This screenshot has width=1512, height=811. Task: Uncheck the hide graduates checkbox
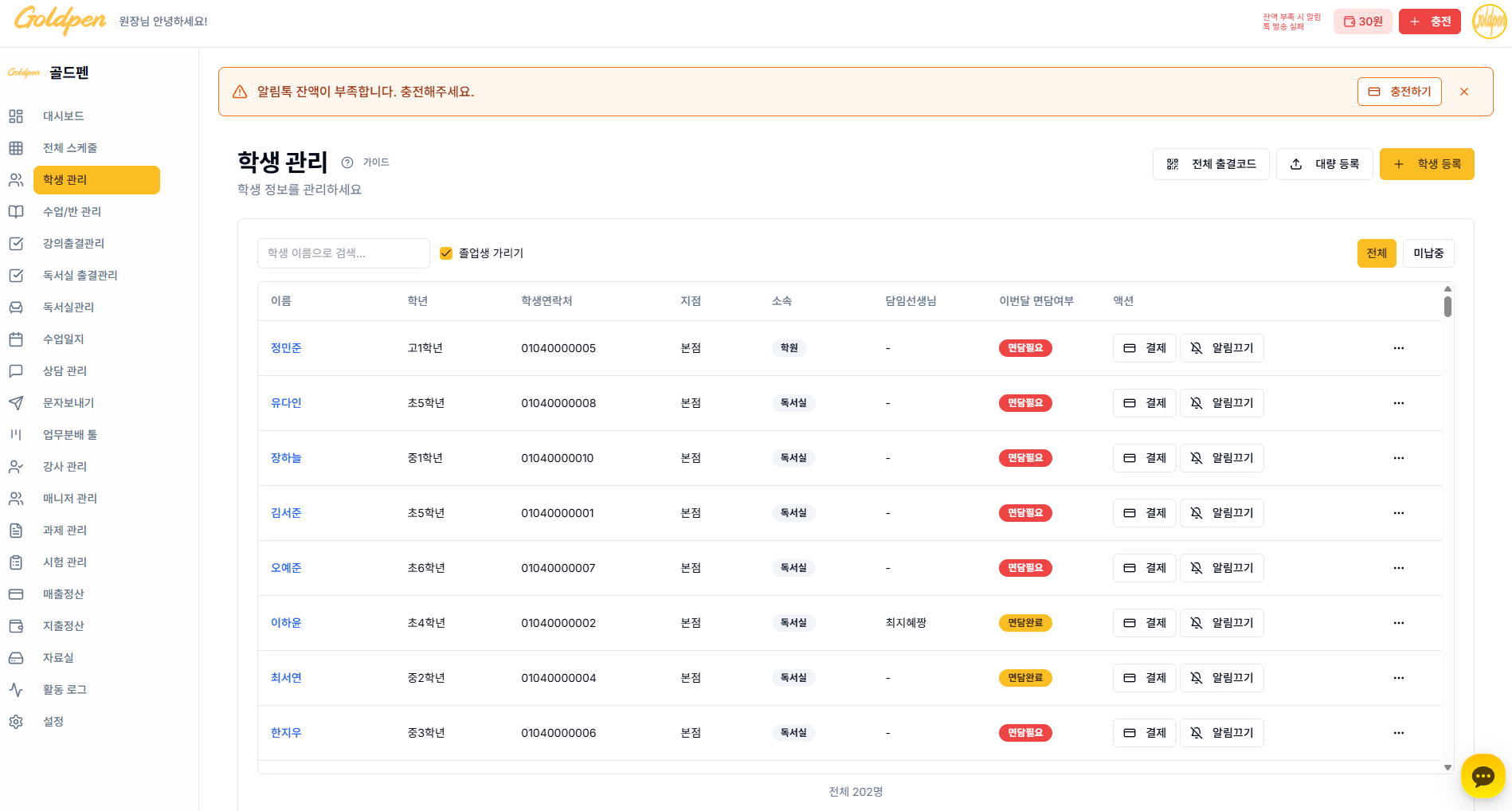point(446,253)
